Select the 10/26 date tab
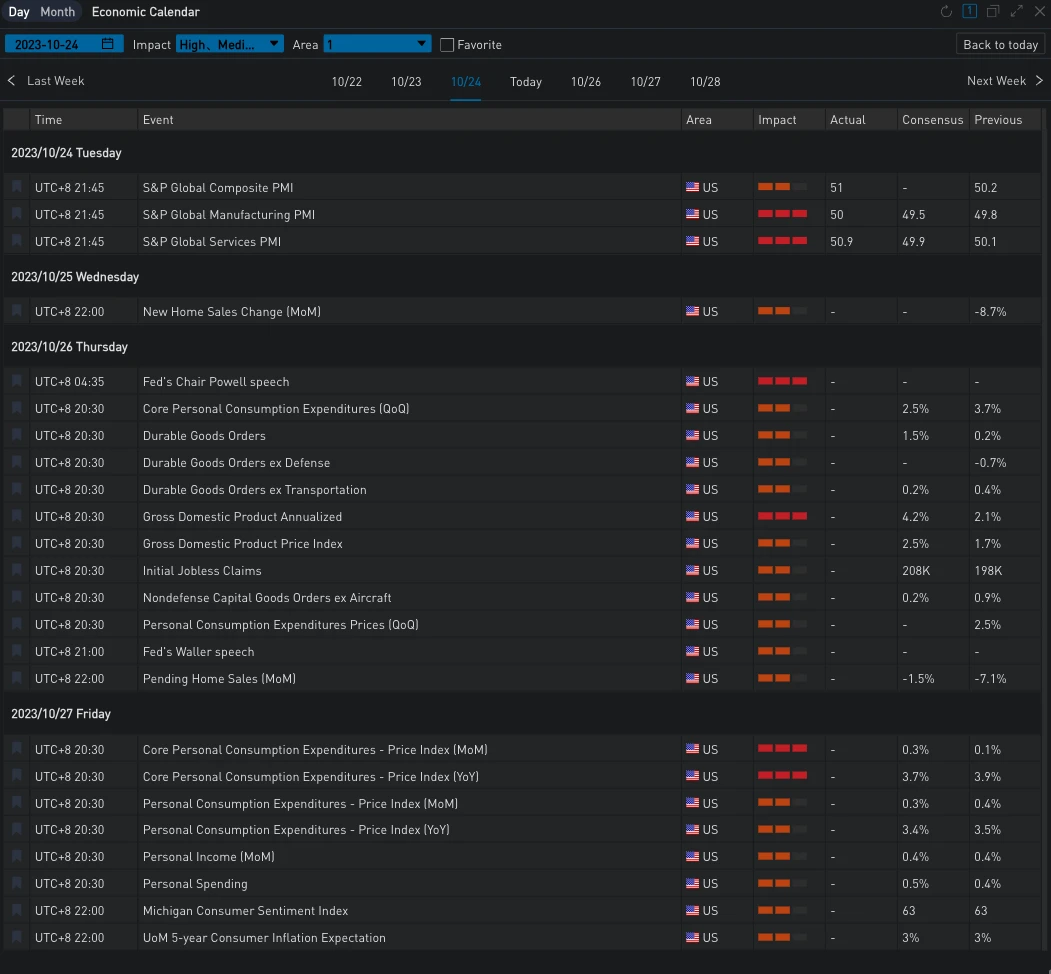 click(x=586, y=82)
